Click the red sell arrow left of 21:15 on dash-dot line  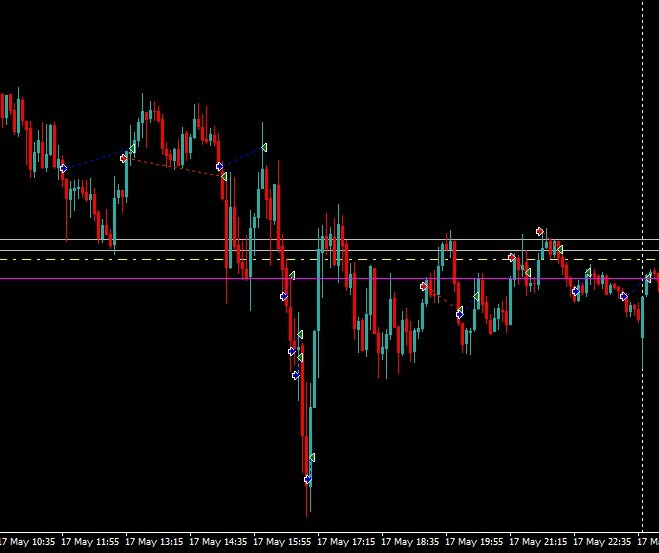[512, 257]
